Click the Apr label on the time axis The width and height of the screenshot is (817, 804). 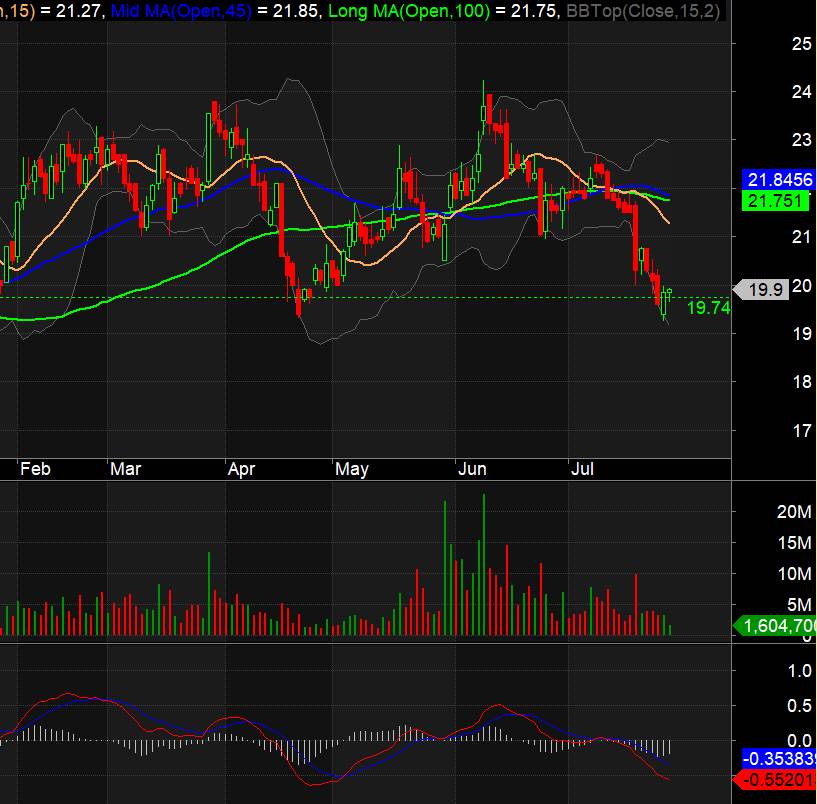(x=242, y=468)
